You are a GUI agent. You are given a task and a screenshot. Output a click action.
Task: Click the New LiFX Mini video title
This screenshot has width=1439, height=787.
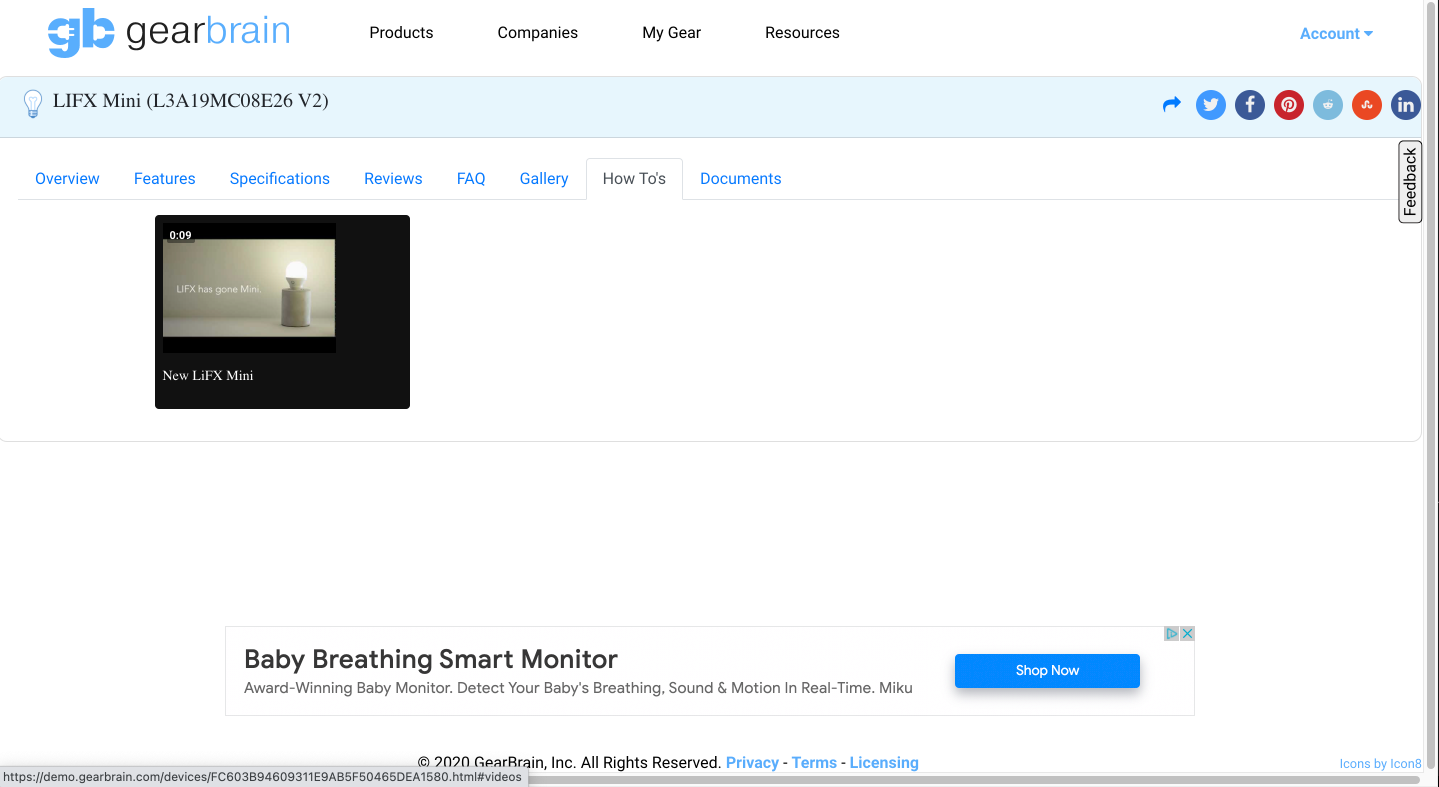(x=208, y=376)
